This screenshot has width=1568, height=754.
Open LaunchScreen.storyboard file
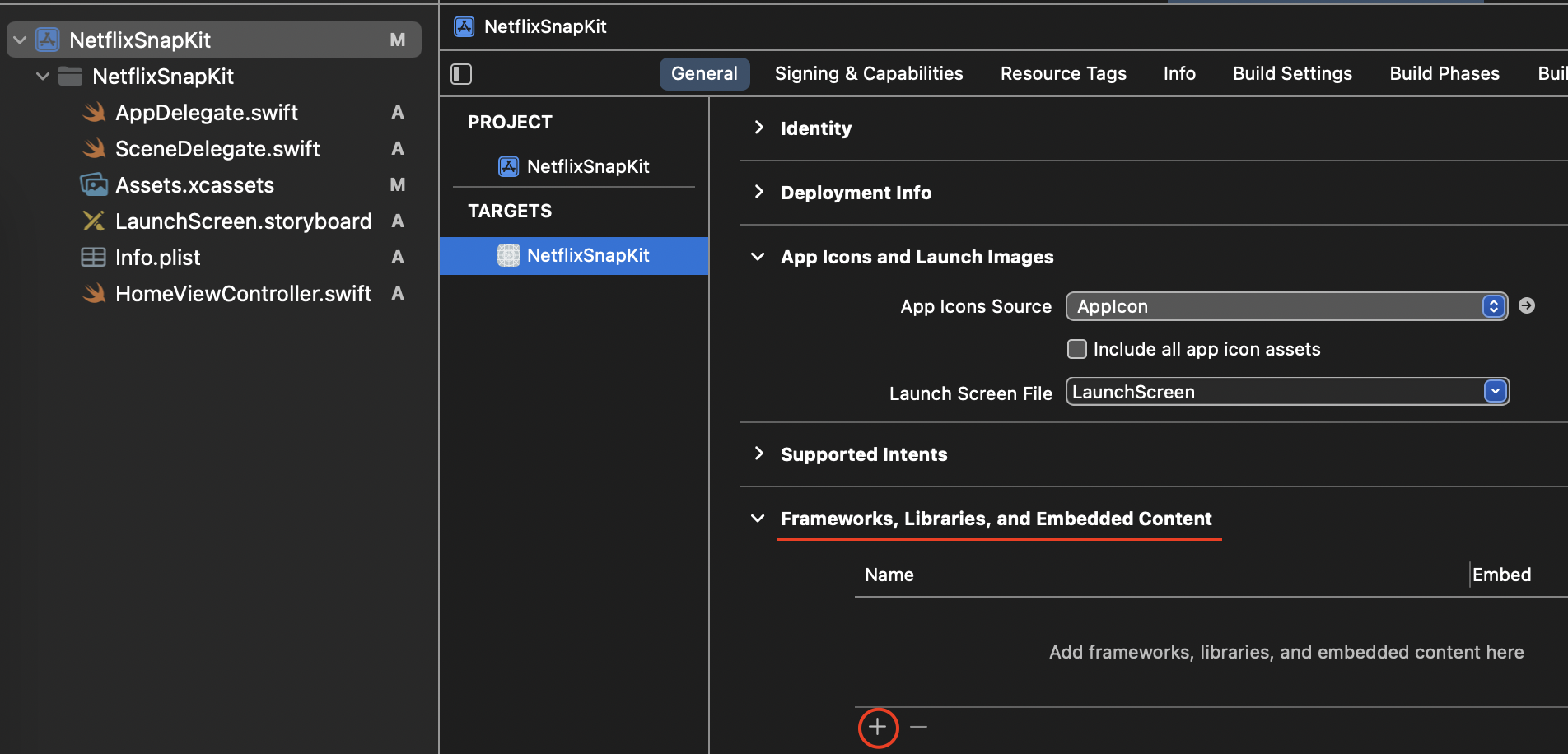243,221
